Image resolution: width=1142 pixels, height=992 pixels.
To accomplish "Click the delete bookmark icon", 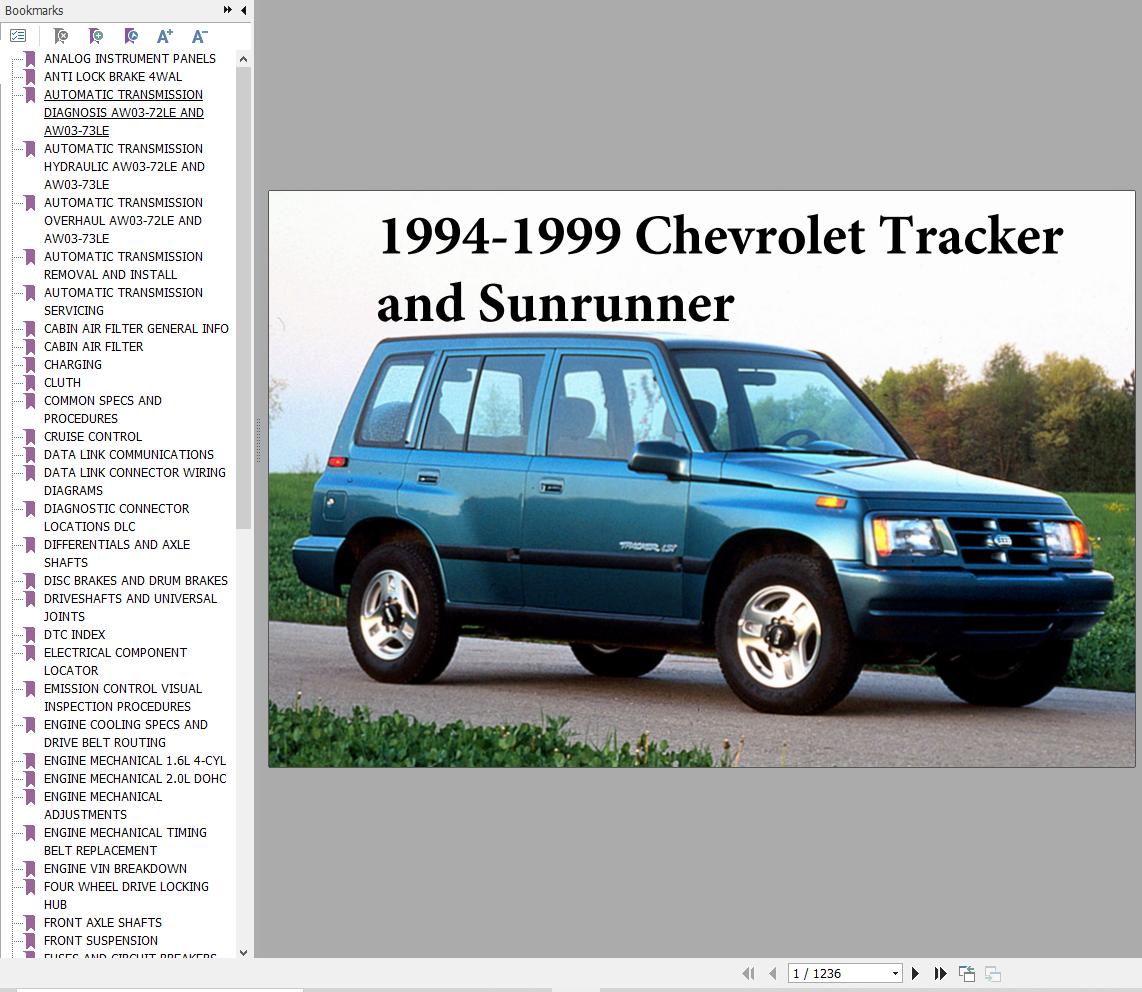I will 60,35.
